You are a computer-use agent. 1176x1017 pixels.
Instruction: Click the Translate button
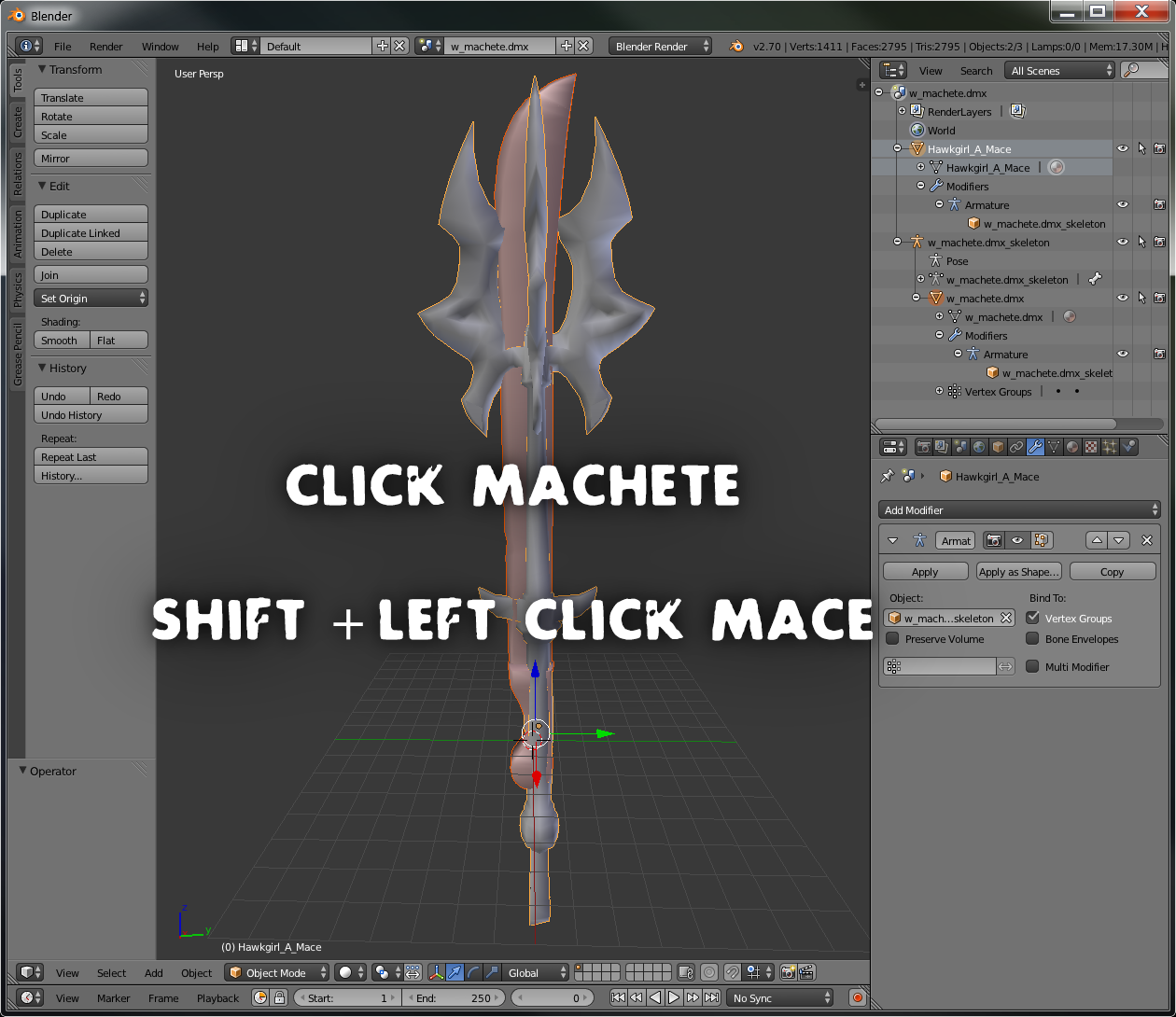pyautogui.click(x=91, y=97)
